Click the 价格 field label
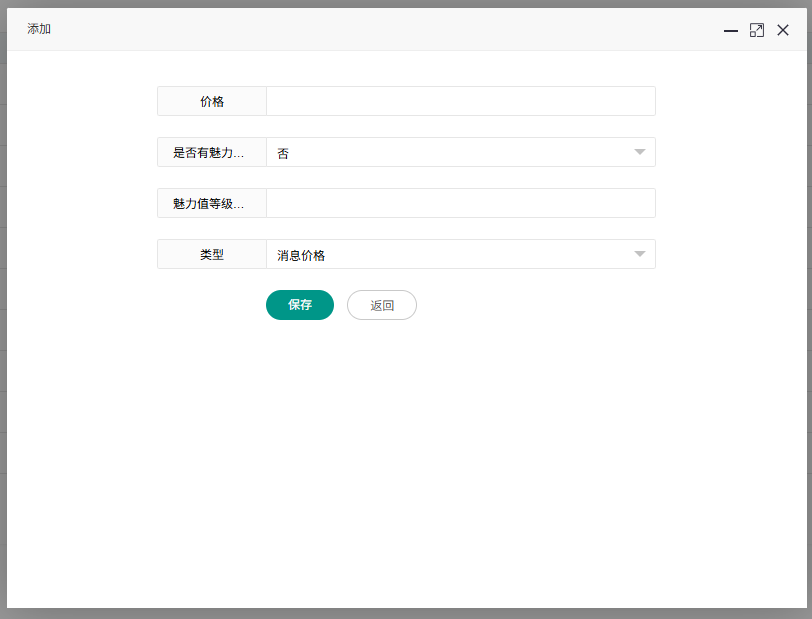Screen dimensions: 812x619 coord(212,102)
